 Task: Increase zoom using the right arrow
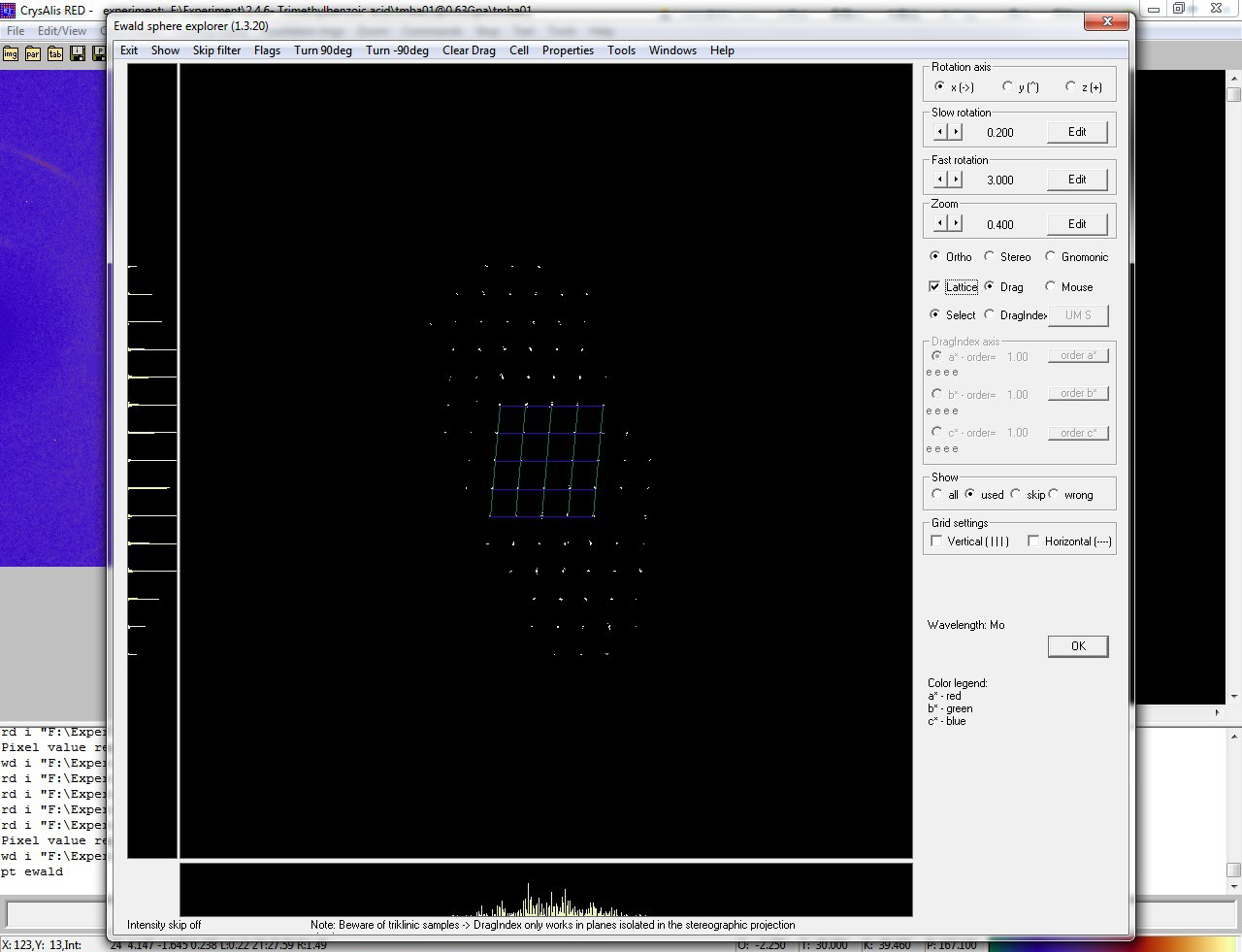(956, 224)
